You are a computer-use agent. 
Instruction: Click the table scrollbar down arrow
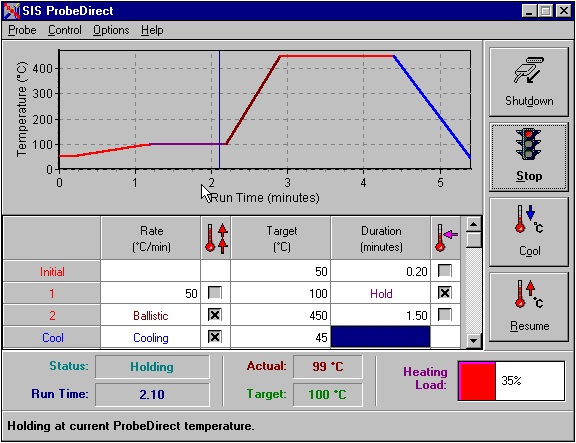point(474,341)
